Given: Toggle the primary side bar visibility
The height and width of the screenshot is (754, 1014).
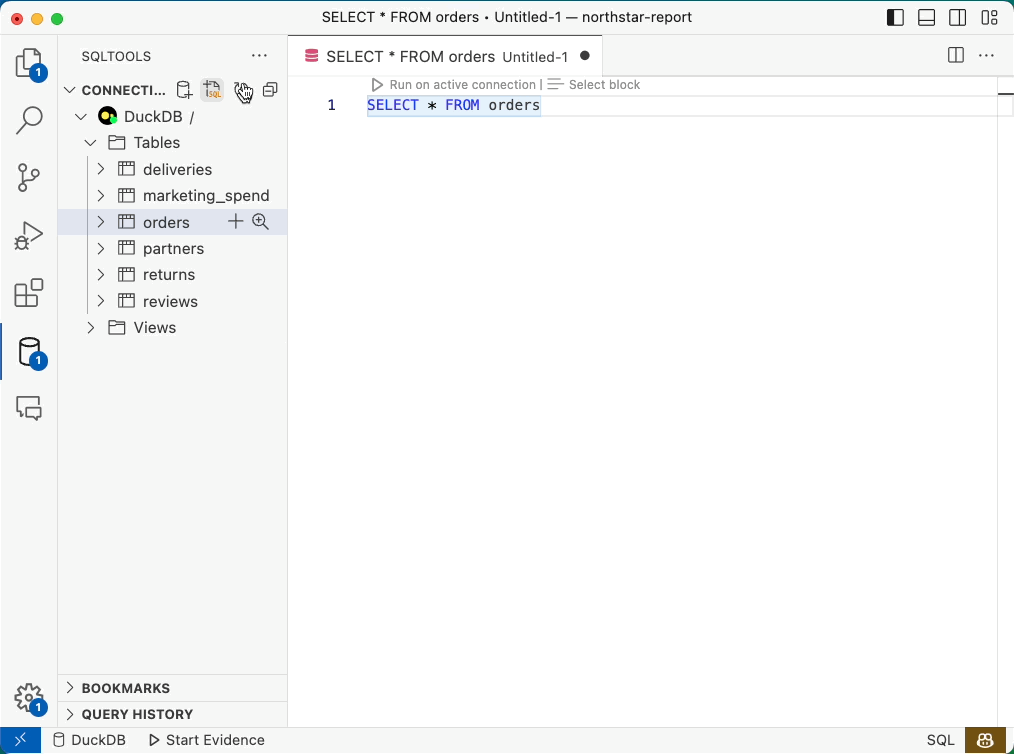Looking at the screenshot, I should click(895, 17).
